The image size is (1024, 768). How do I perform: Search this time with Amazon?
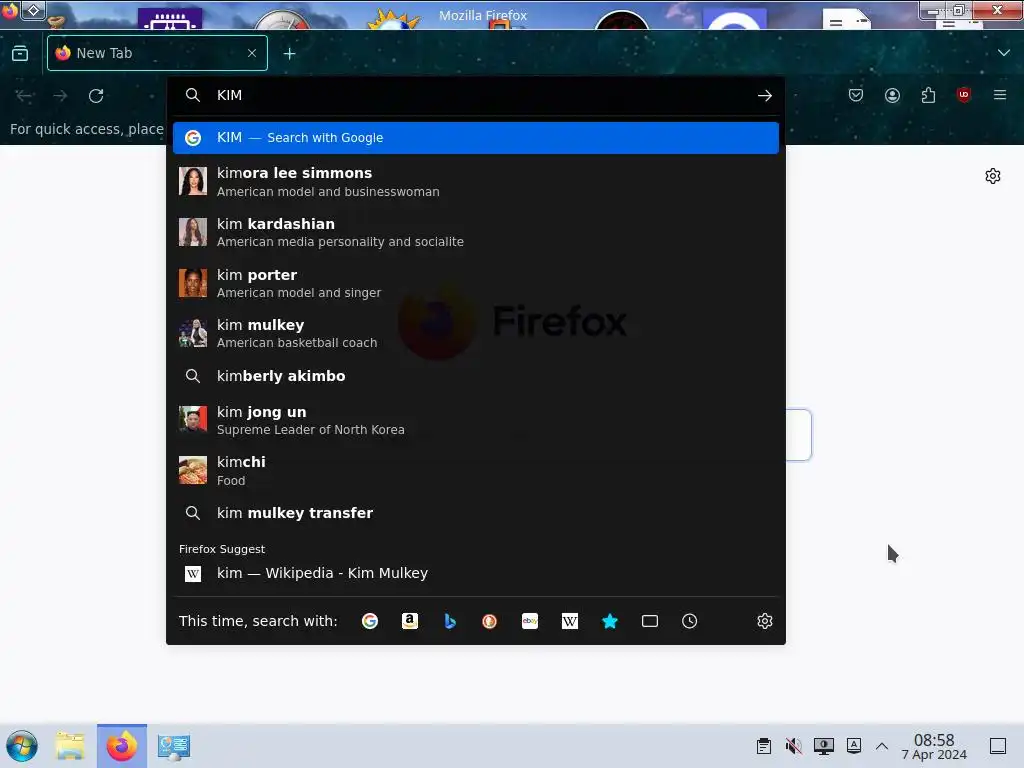[409, 621]
